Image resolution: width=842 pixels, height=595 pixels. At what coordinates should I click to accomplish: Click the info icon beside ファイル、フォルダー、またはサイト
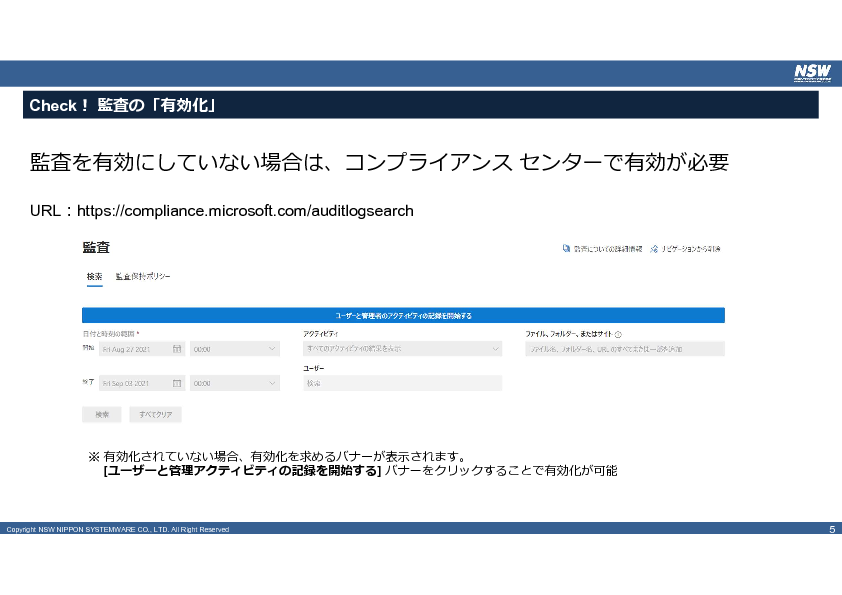(619, 335)
